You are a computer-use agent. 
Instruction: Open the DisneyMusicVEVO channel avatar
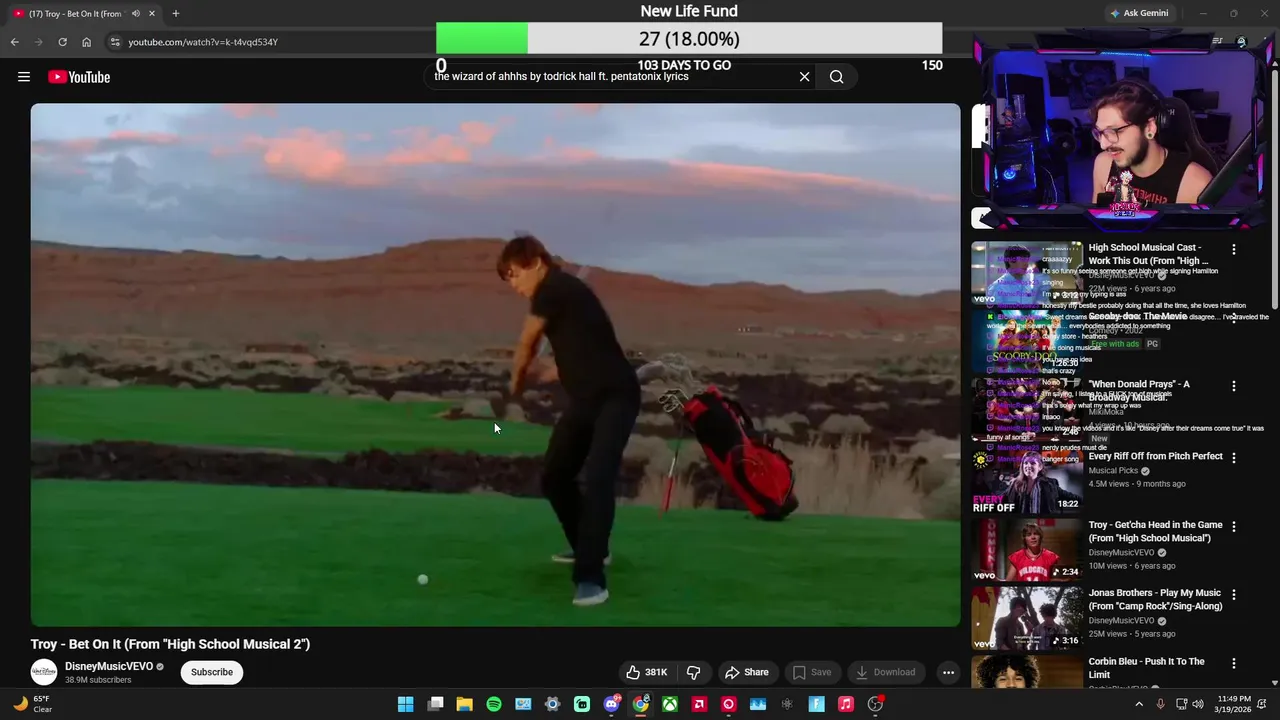44,672
